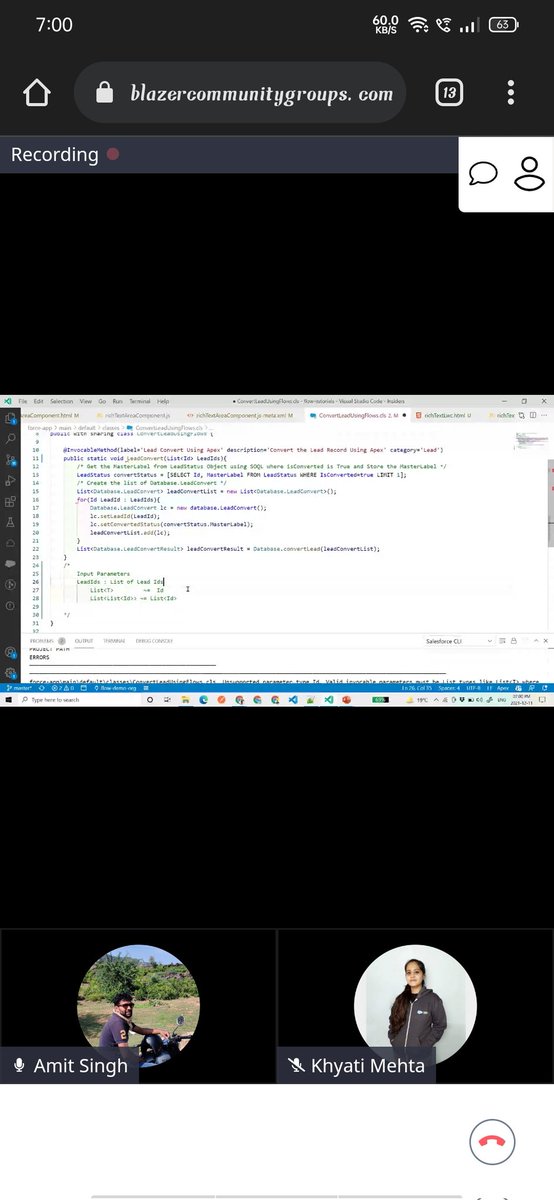The width and height of the screenshot is (554, 1200).
Task: Open File menu in shared VS Code
Action: [x=24, y=401]
